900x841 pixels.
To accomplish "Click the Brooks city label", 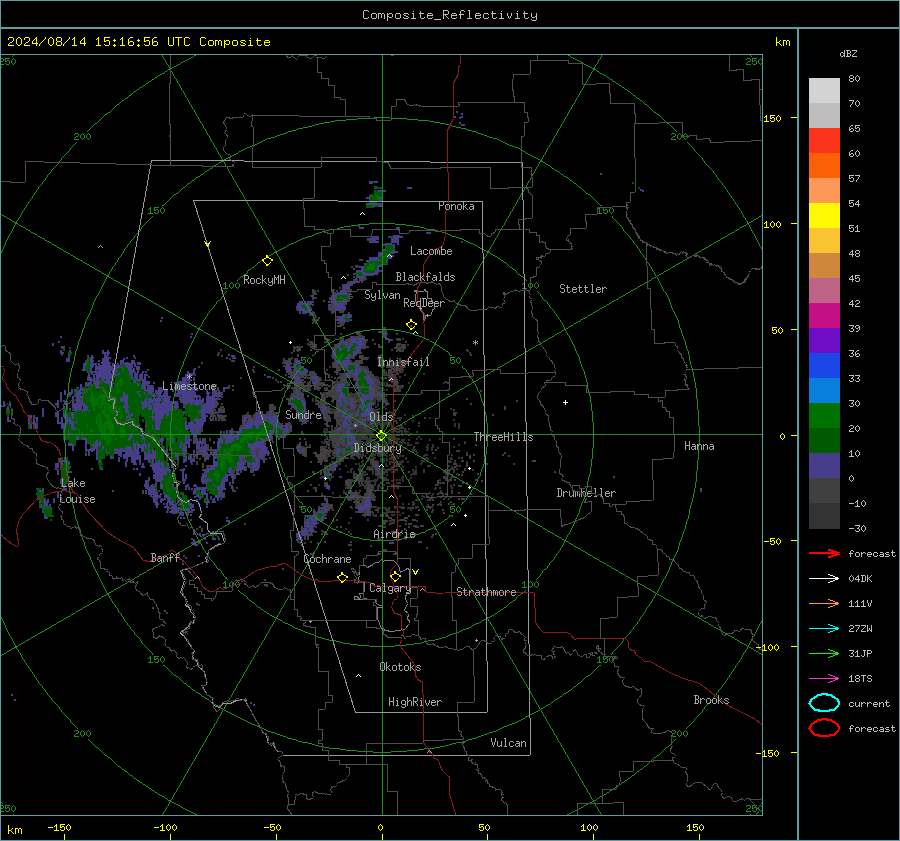I will (711, 700).
